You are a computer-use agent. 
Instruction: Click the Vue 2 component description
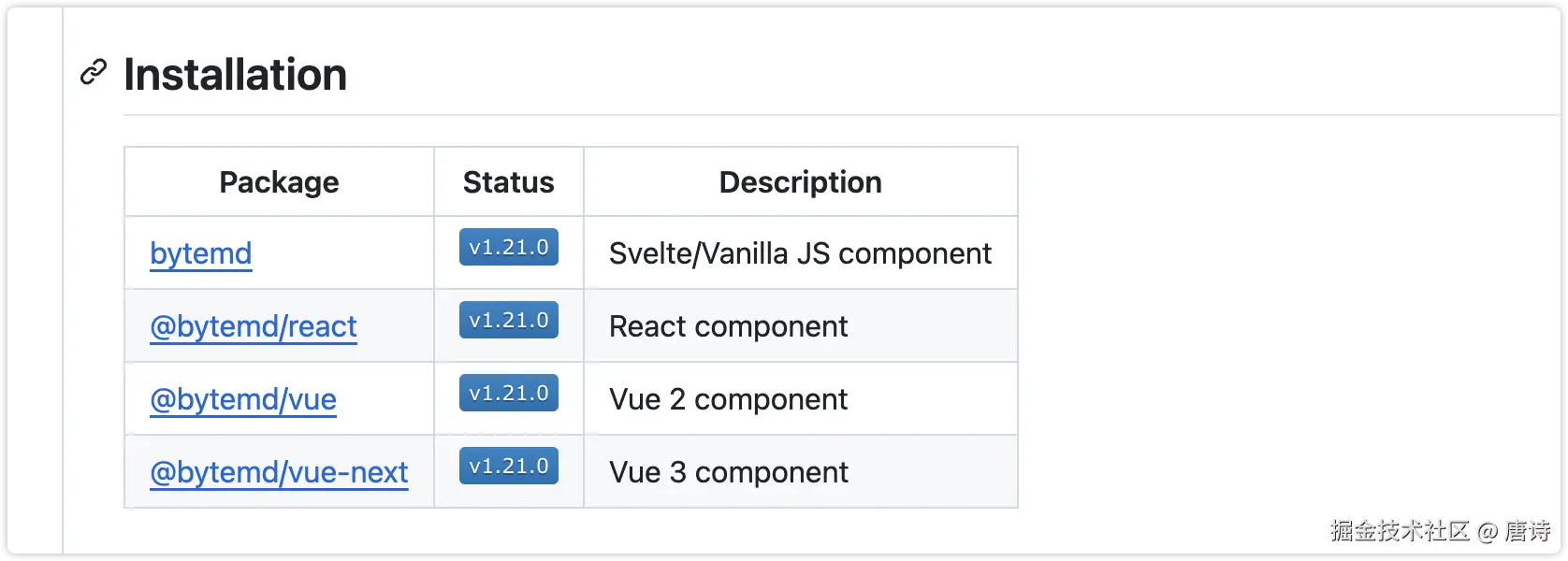[x=728, y=399]
